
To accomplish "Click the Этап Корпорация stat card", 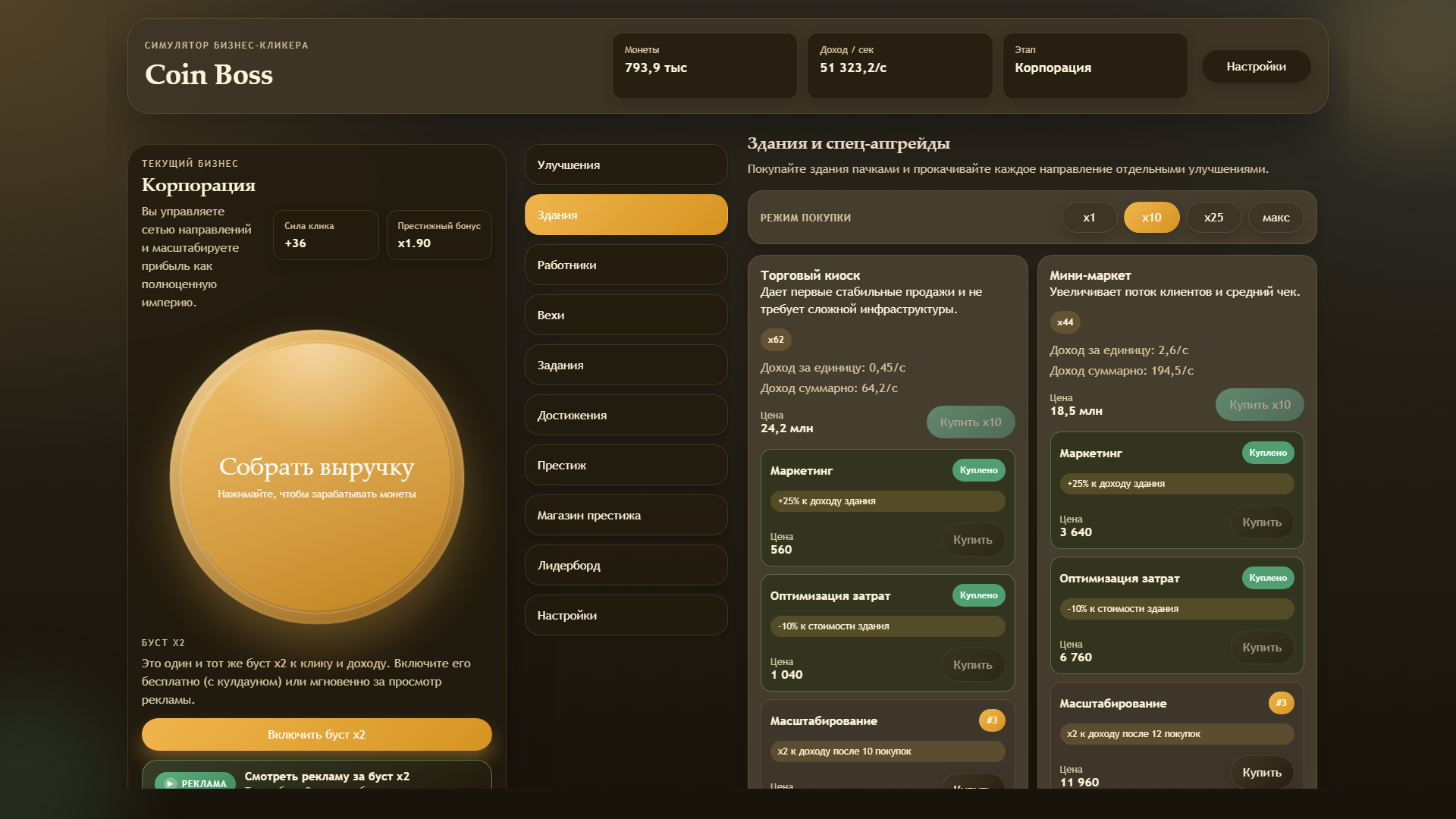I will 1095,66.
